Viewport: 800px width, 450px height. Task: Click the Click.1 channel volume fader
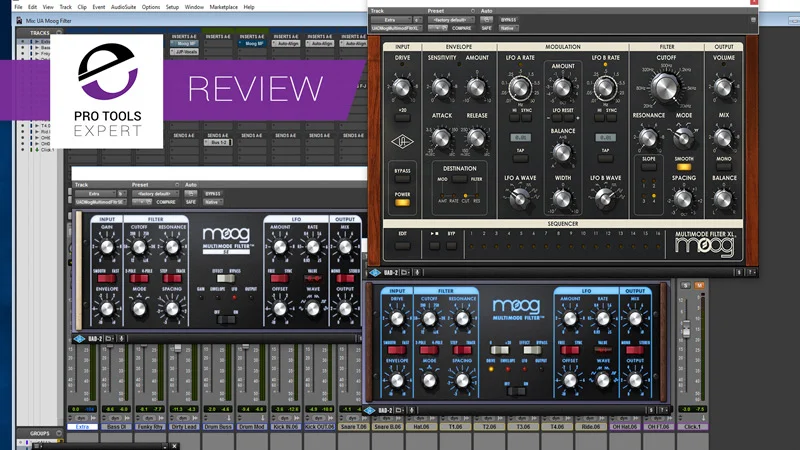click(686, 329)
